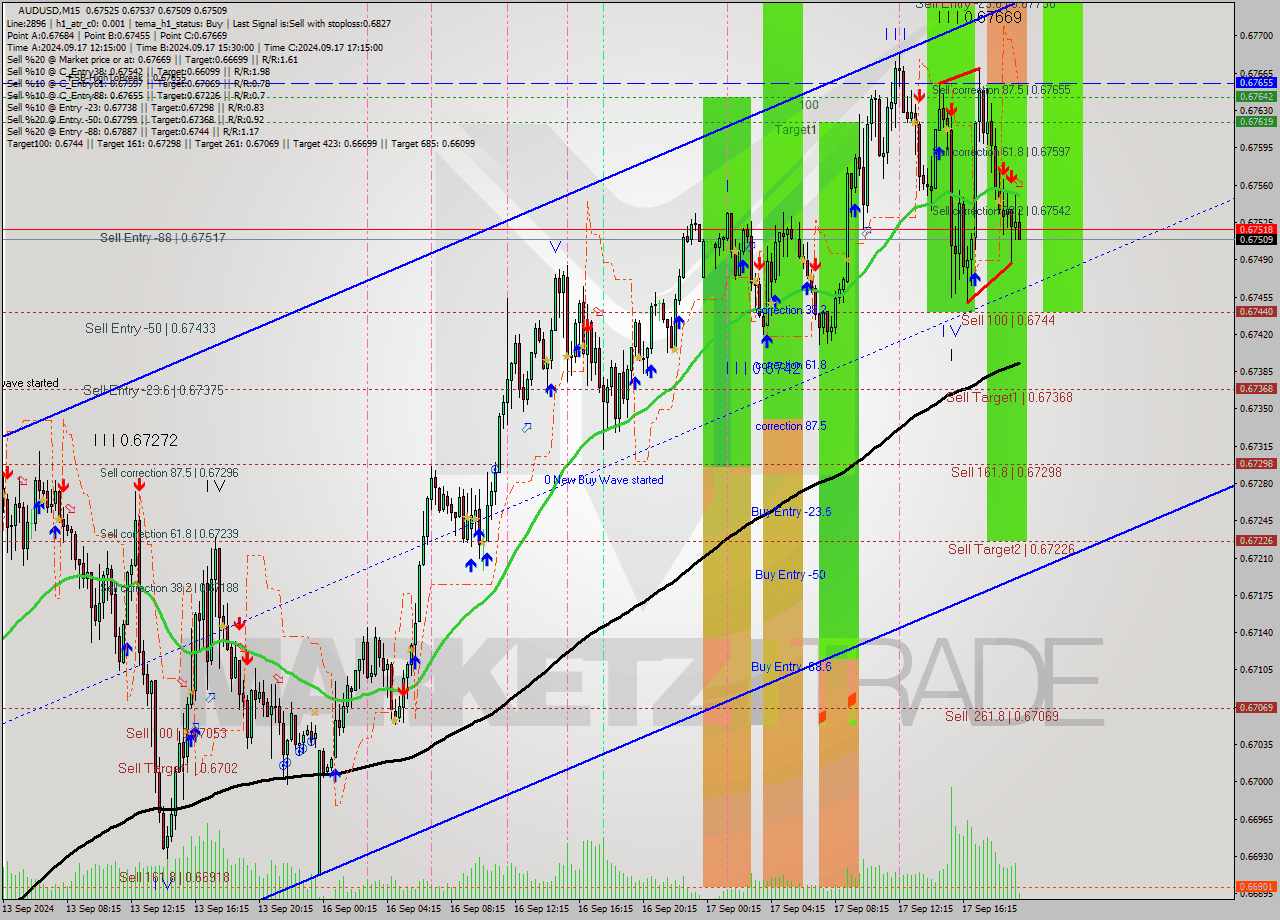Click the red 0.67518 price tag
The width and height of the screenshot is (1280, 920).
pos(1256,229)
